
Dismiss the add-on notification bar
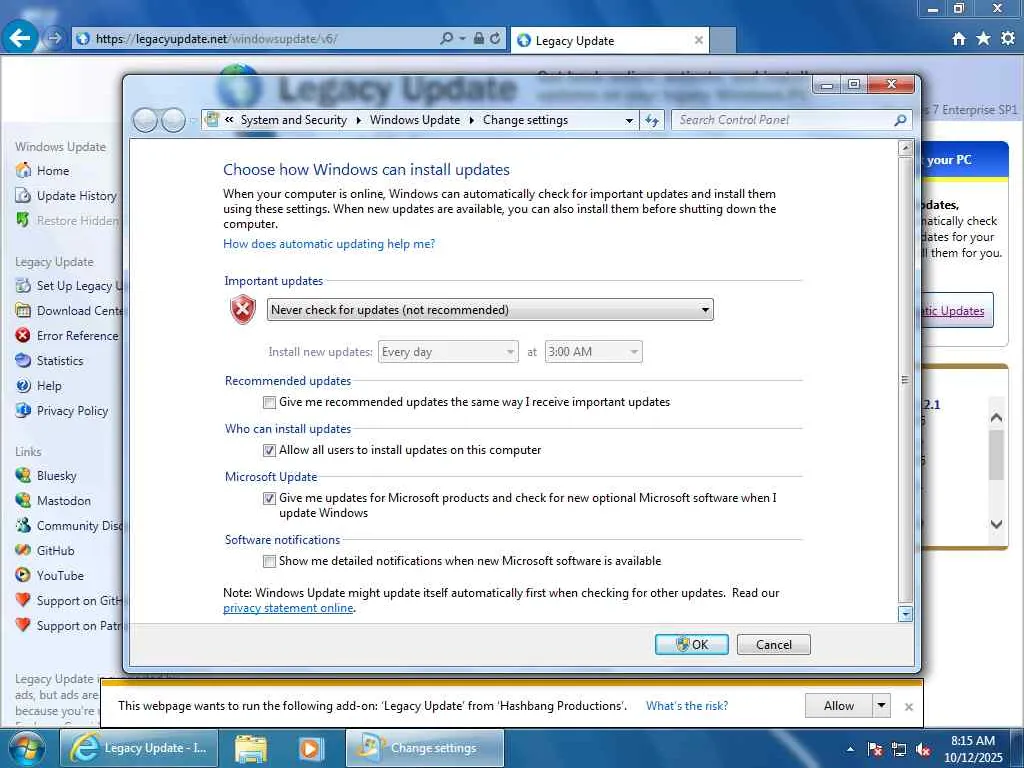pos(908,707)
